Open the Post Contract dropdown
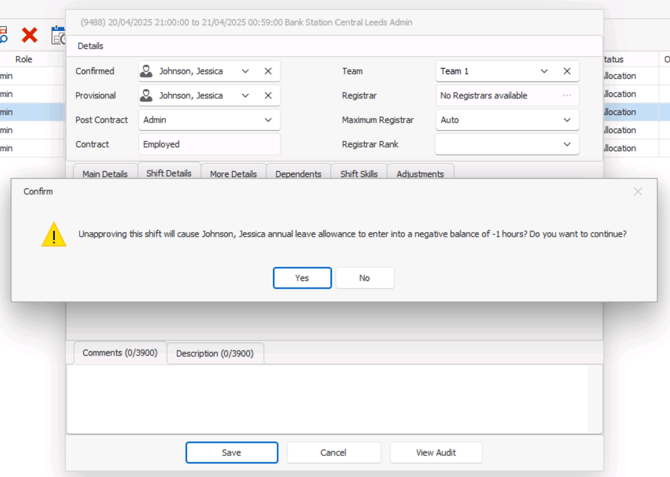Image resolution: width=670 pixels, height=477 pixels. (268, 120)
